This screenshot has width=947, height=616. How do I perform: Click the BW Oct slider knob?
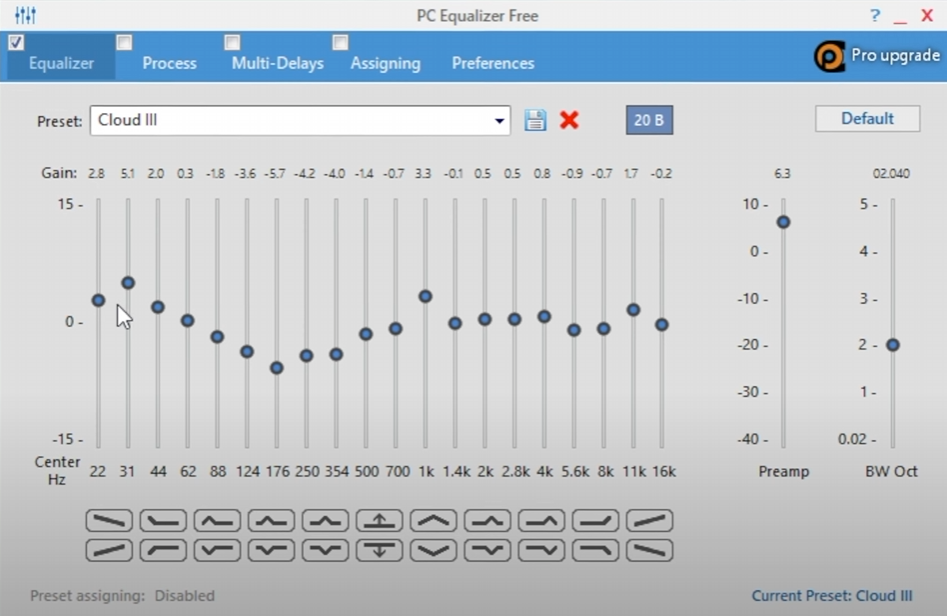pos(893,345)
